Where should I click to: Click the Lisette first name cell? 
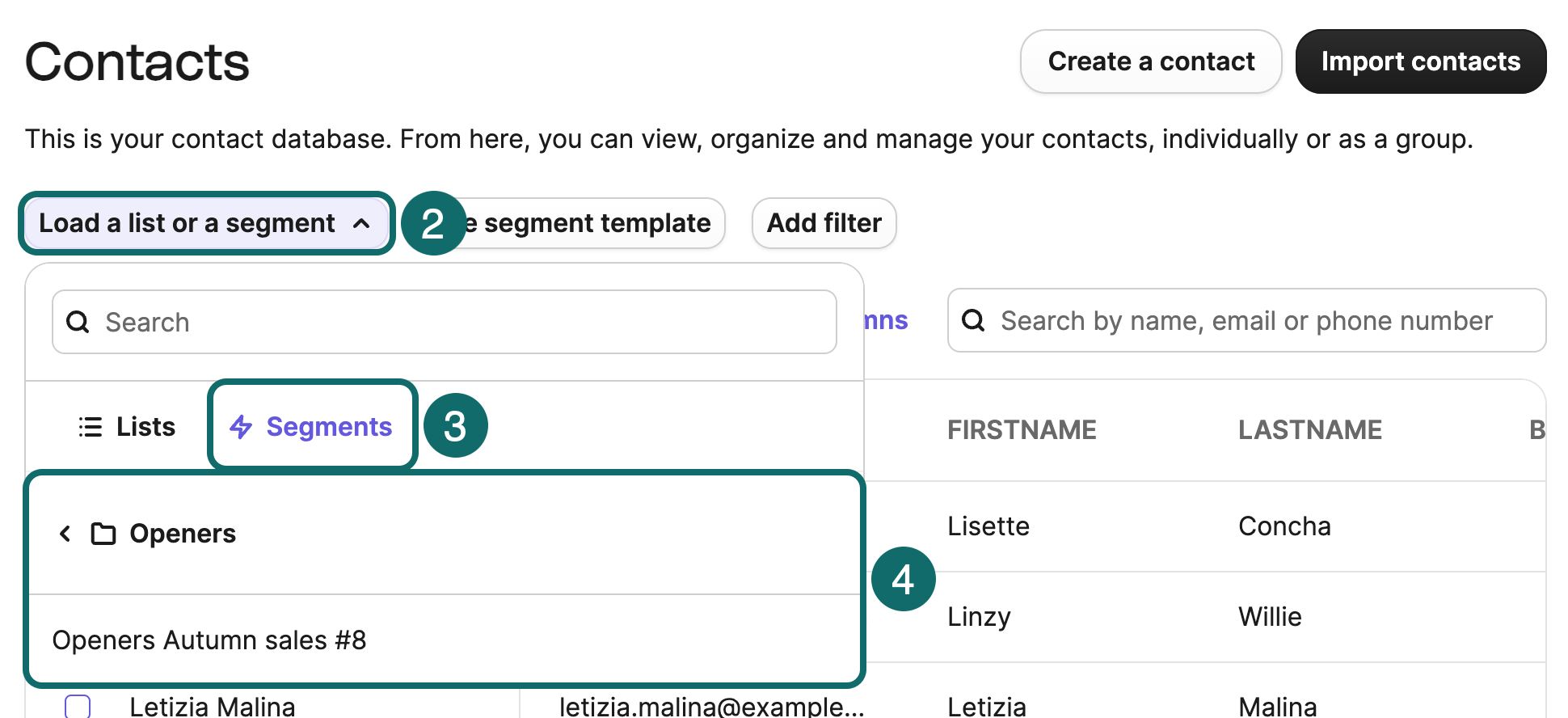point(988,526)
